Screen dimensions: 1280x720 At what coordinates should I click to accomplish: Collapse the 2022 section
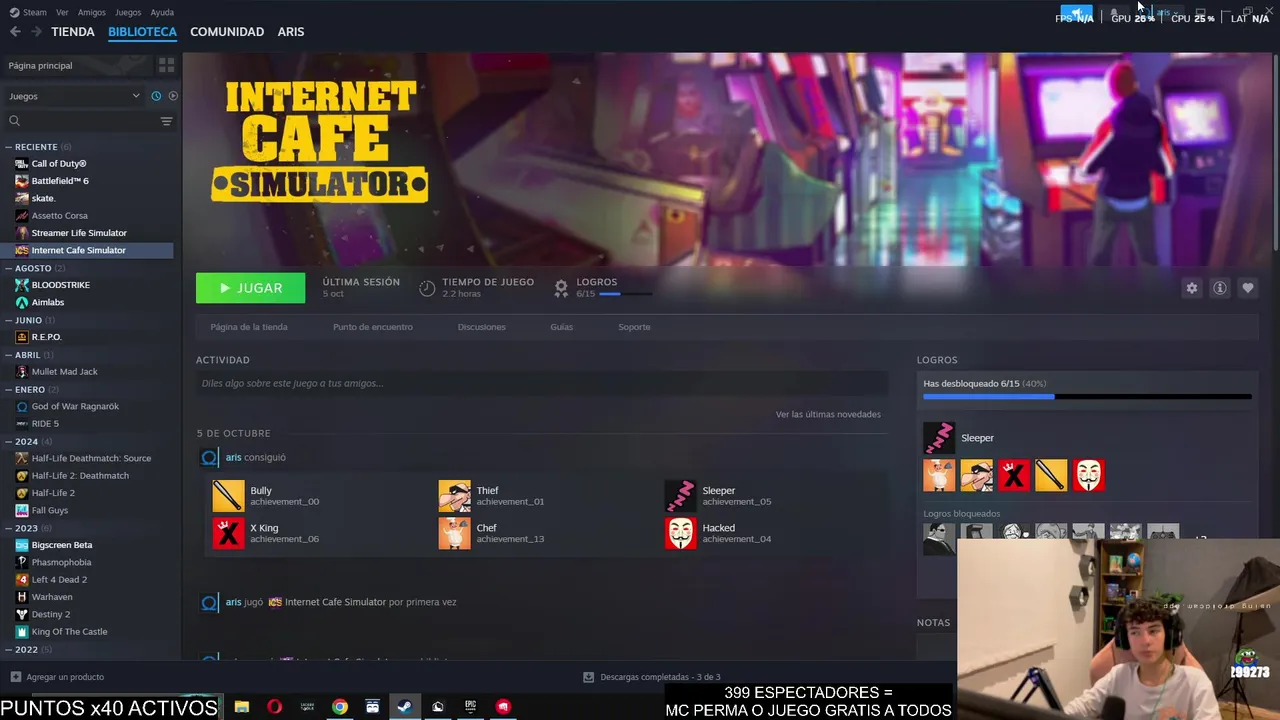tap(9, 649)
